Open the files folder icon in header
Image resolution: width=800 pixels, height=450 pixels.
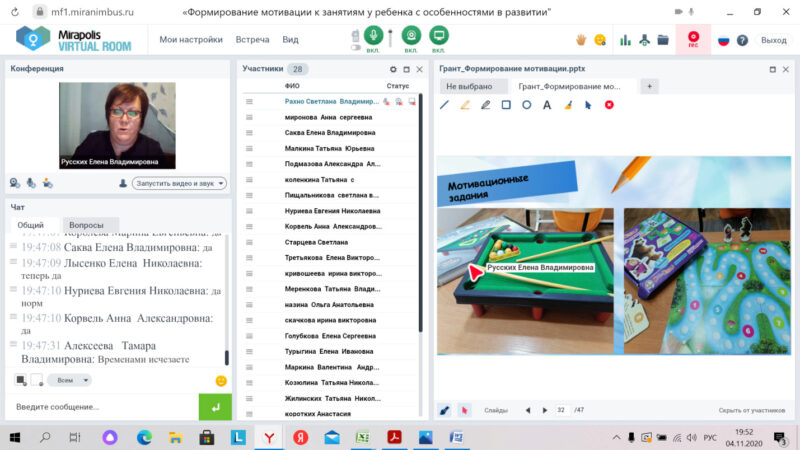663,40
